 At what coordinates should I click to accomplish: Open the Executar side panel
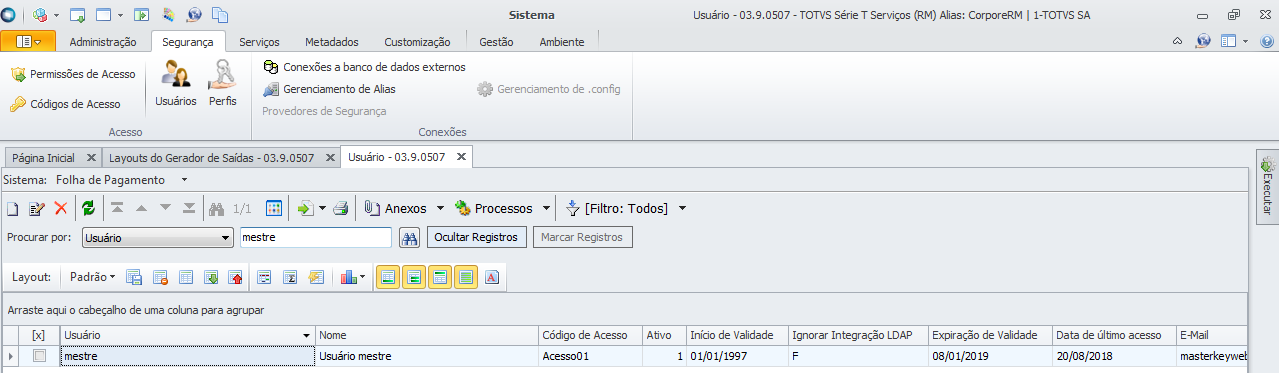[x=1267, y=186]
